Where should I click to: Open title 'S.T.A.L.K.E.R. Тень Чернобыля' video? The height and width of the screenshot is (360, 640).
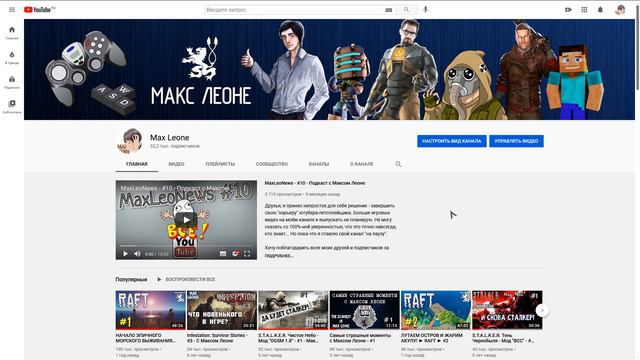click(x=503, y=338)
